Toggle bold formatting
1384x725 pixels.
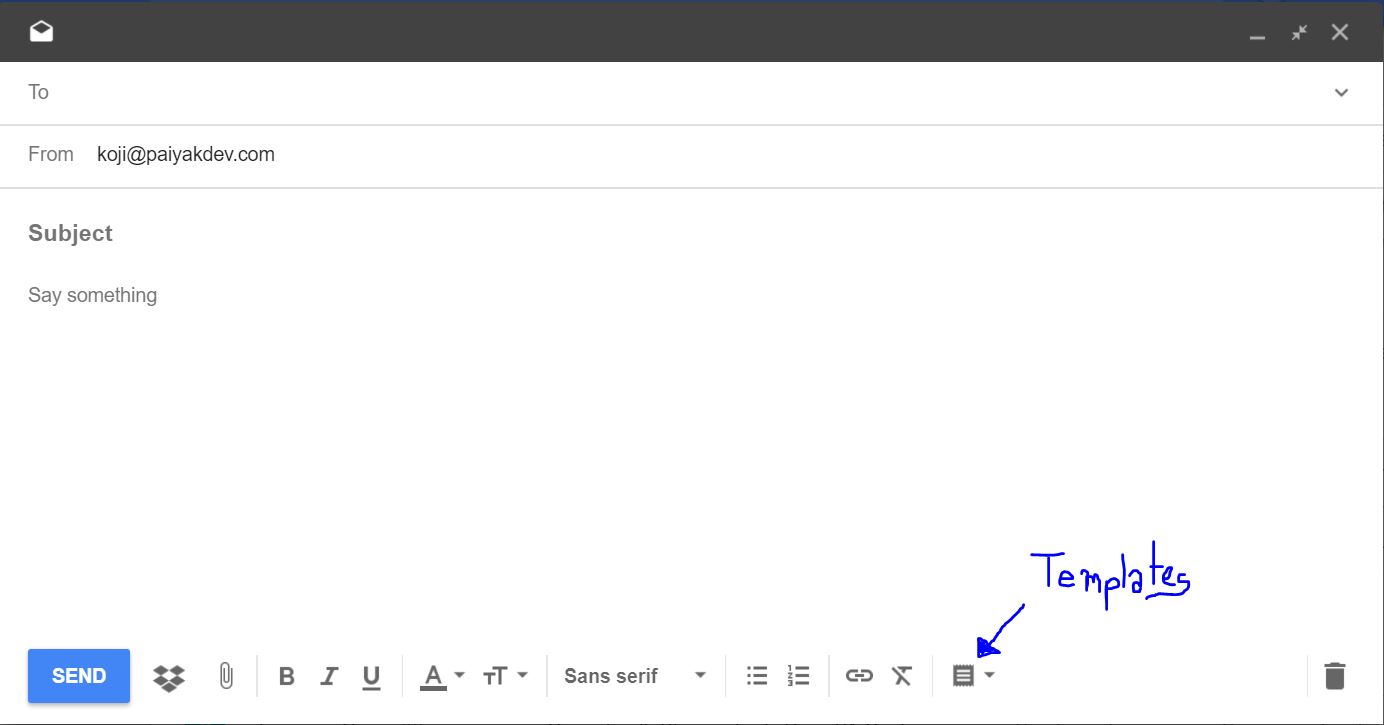coord(286,677)
